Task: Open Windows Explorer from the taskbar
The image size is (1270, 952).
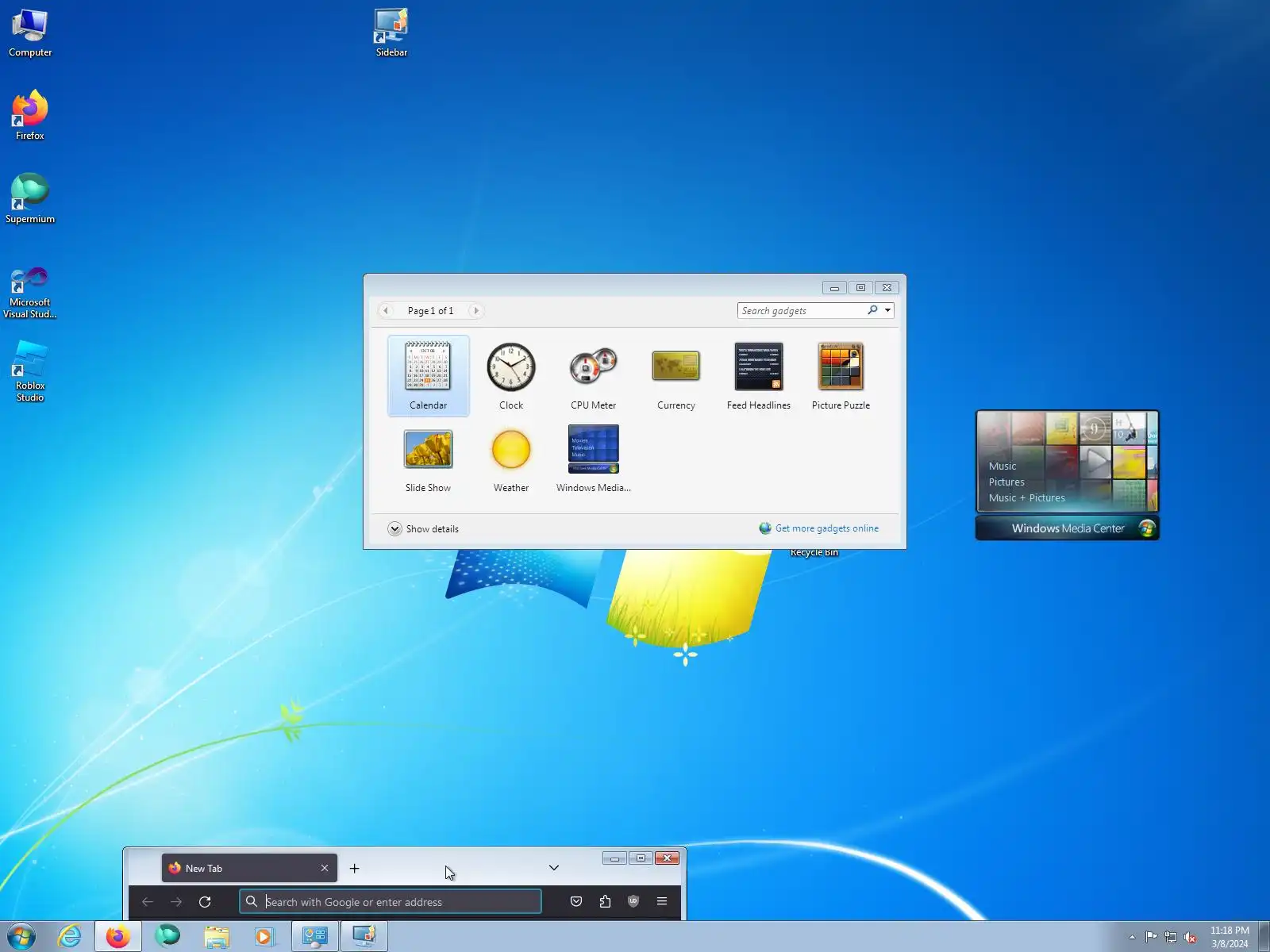Action: click(x=217, y=936)
